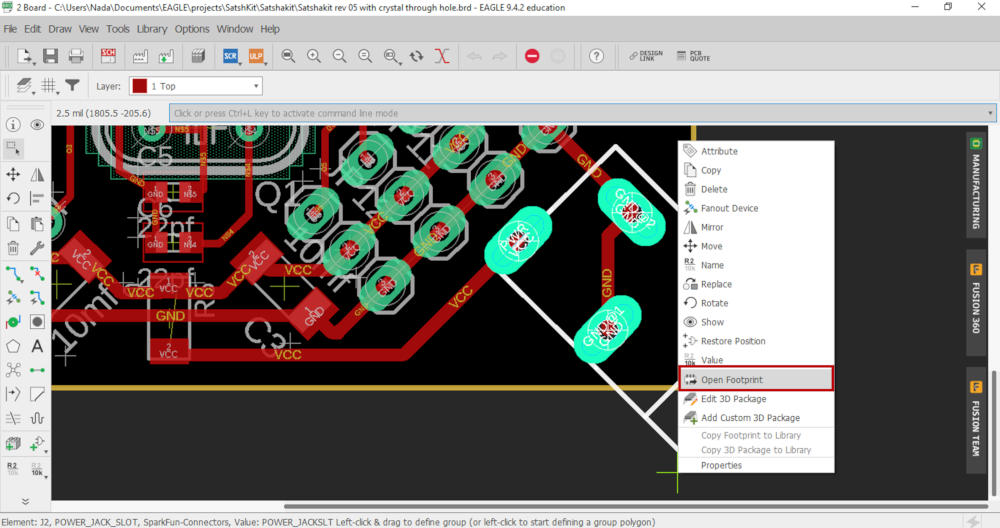Select the Meander tool
The image size is (1000, 528).
pos(38,418)
